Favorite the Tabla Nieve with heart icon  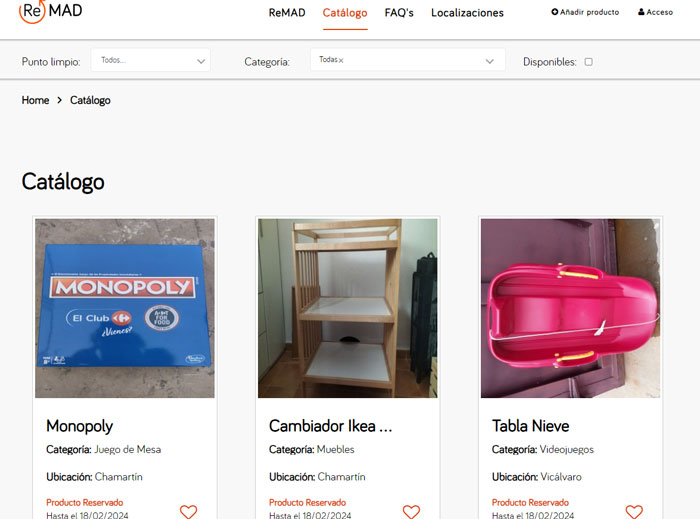click(634, 511)
